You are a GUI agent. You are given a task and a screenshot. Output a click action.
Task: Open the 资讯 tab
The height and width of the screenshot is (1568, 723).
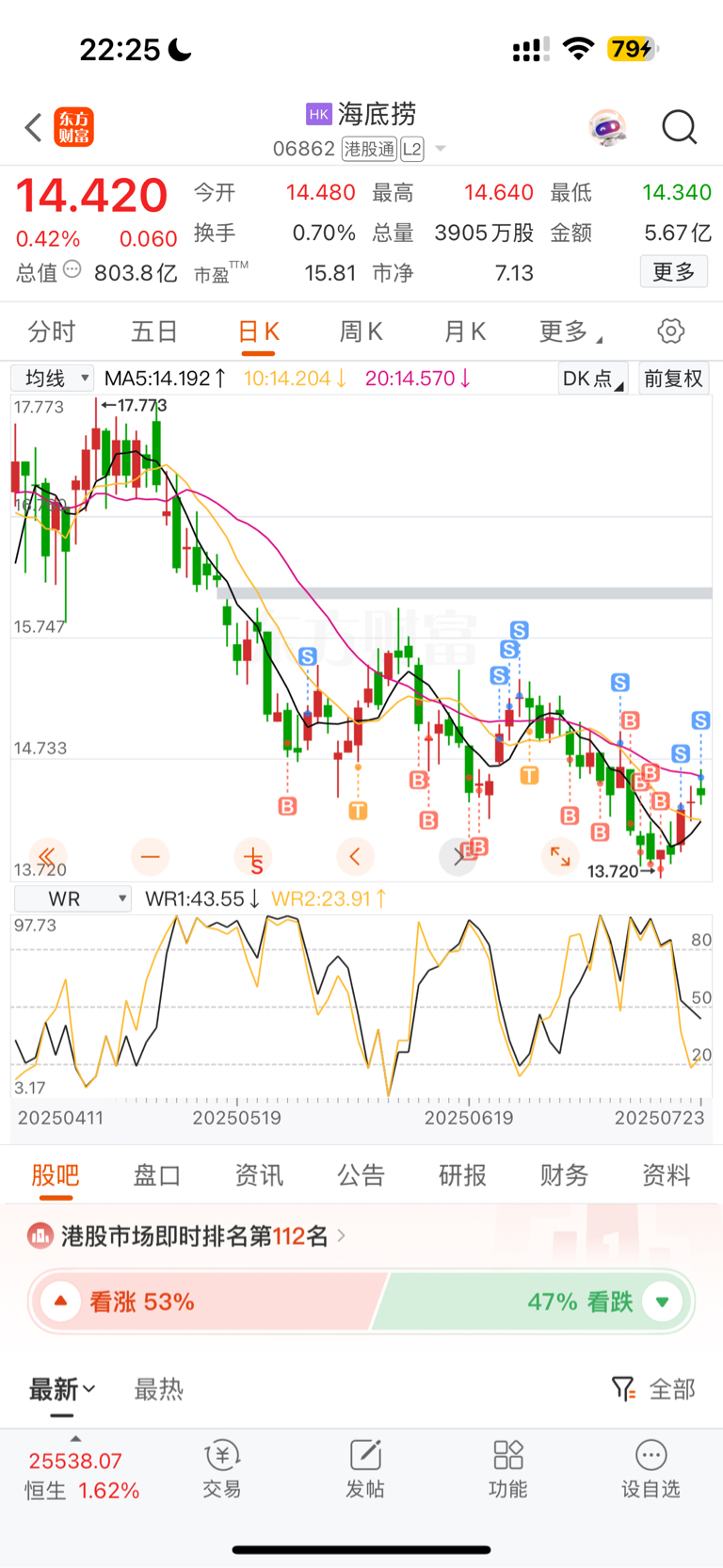259,1175
